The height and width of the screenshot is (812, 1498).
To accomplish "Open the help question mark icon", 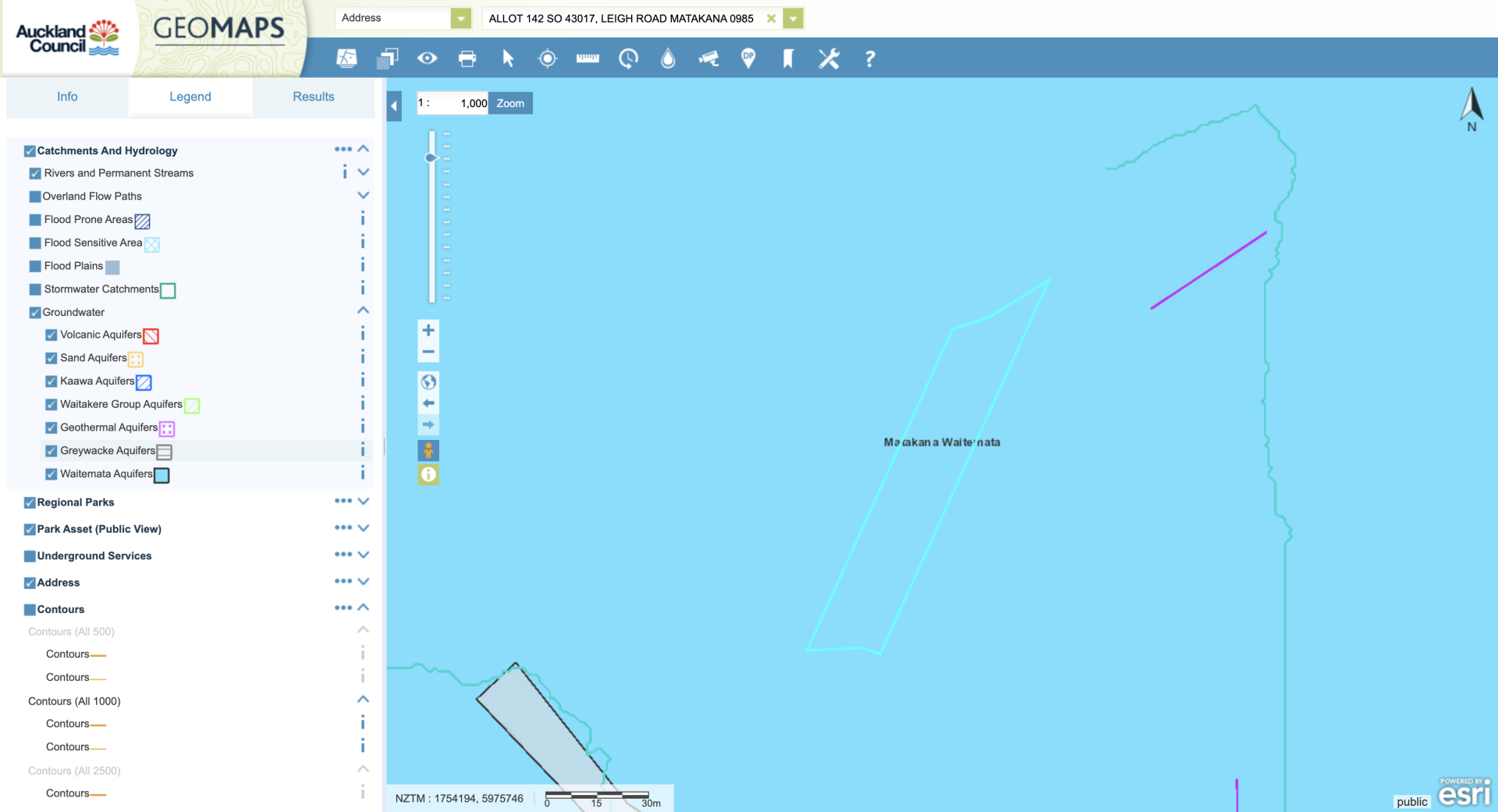I will tap(869, 59).
